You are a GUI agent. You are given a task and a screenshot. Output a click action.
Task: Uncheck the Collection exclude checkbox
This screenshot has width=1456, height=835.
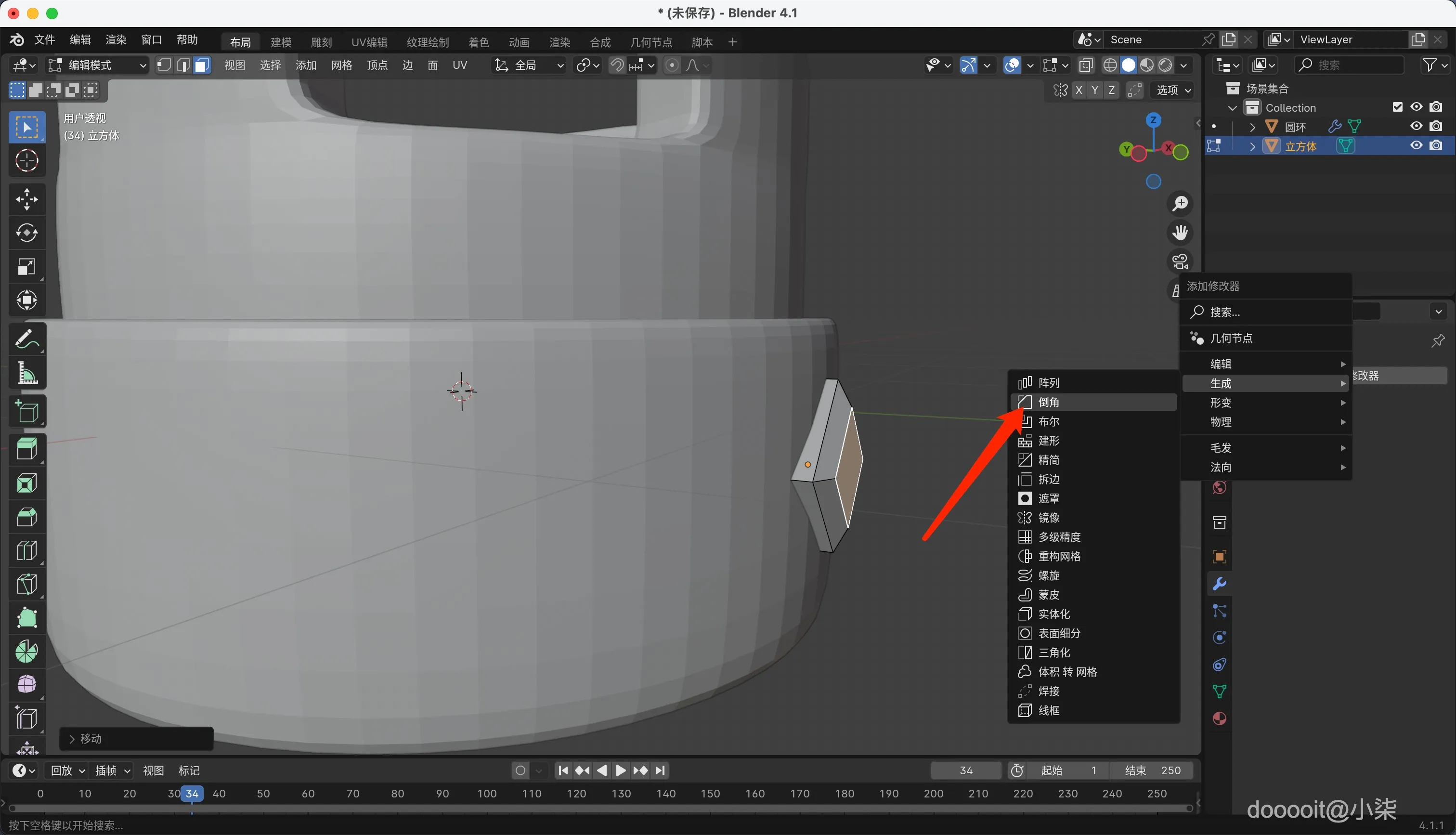1398,107
